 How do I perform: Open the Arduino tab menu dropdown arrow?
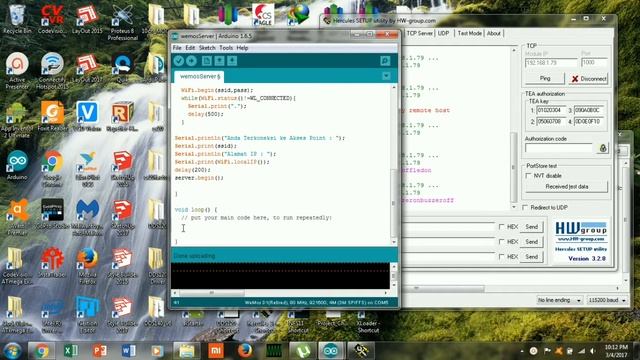[386, 76]
